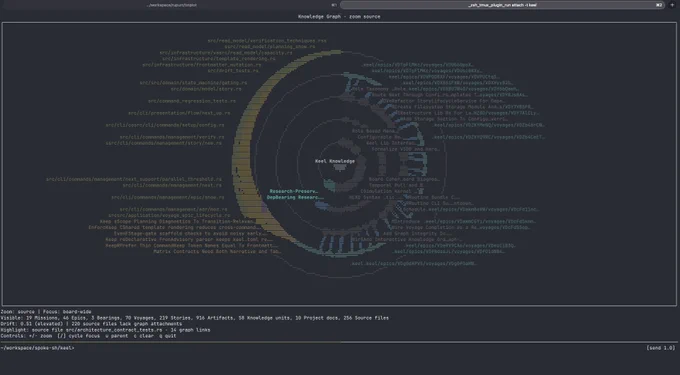Screen dimensions: 680x375
Task: Click the q quit control hint
Action: [x=167, y=336]
